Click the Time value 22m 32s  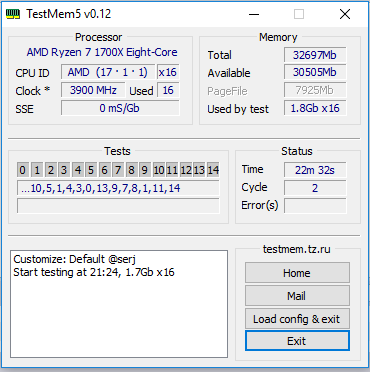[315, 170]
